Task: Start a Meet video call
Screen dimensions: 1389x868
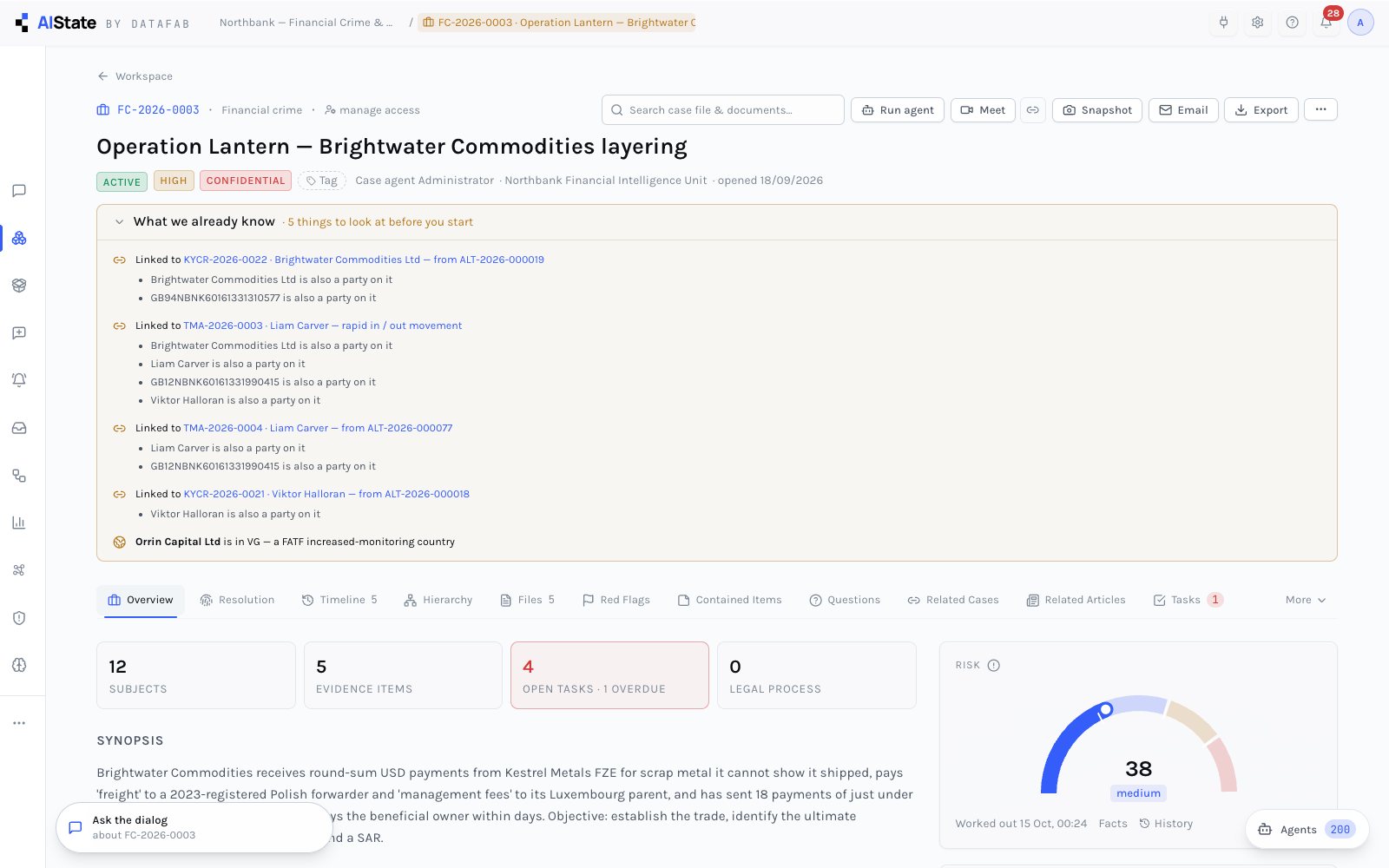Action: tap(983, 110)
